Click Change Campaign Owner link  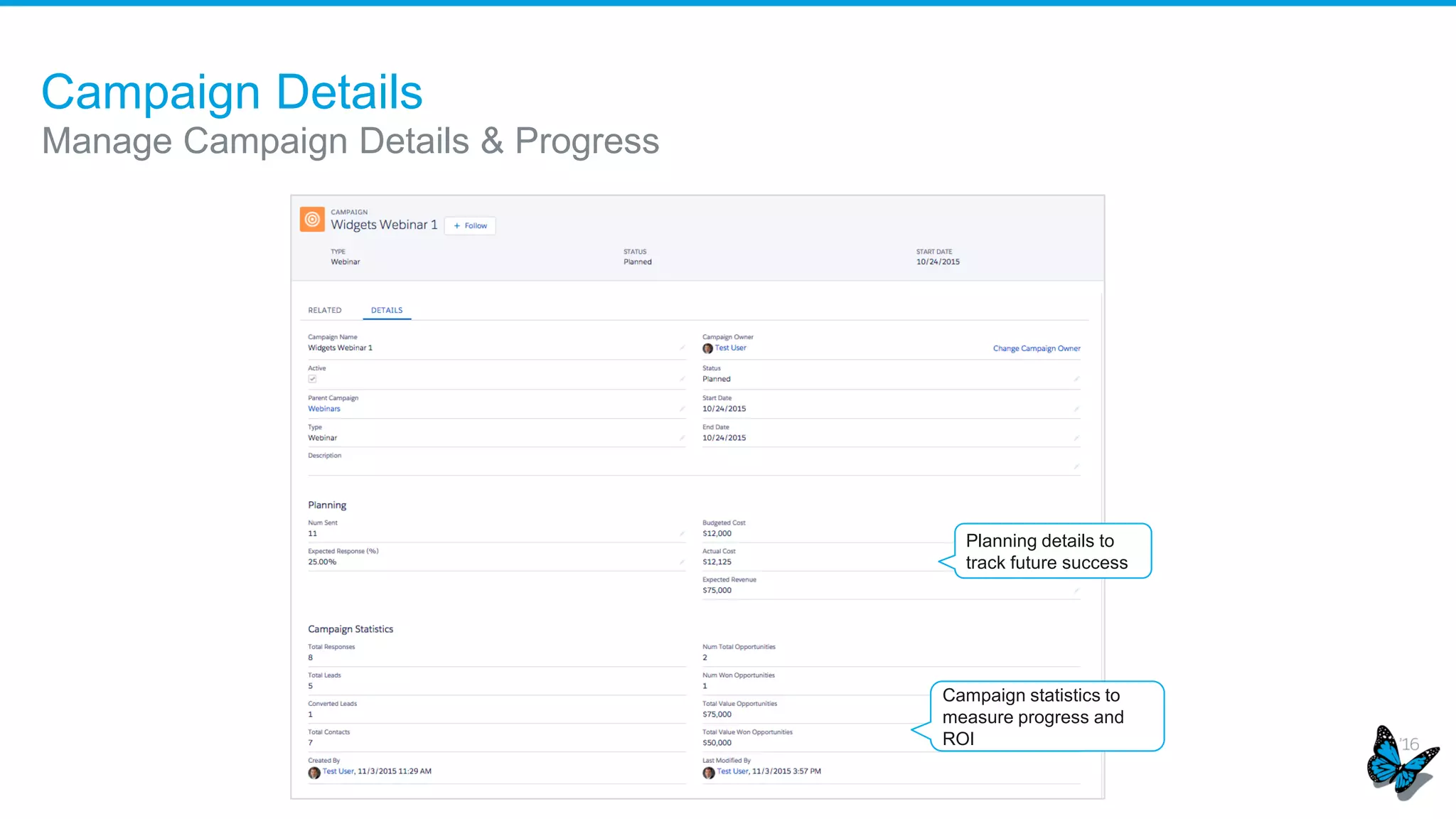(1037, 348)
